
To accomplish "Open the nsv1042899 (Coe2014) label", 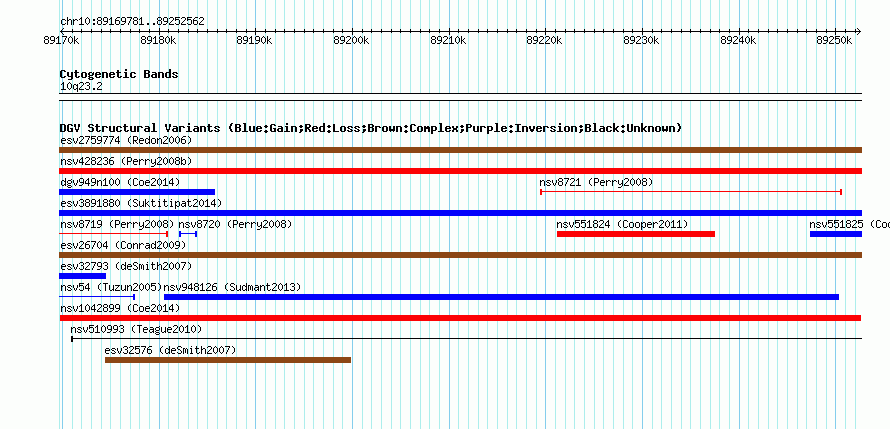I will point(120,308).
